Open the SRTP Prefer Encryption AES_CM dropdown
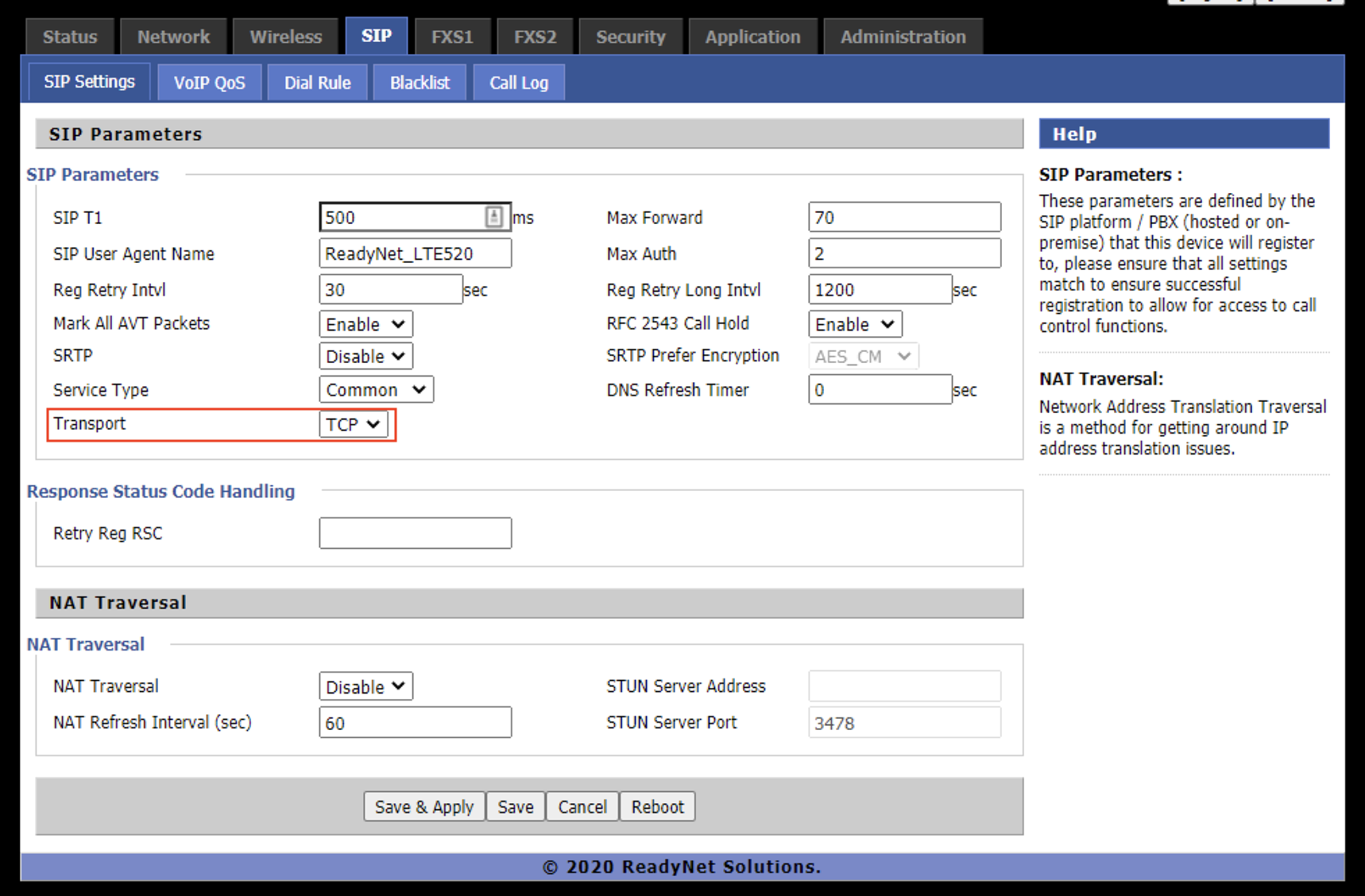1365x896 pixels. [864, 357]
